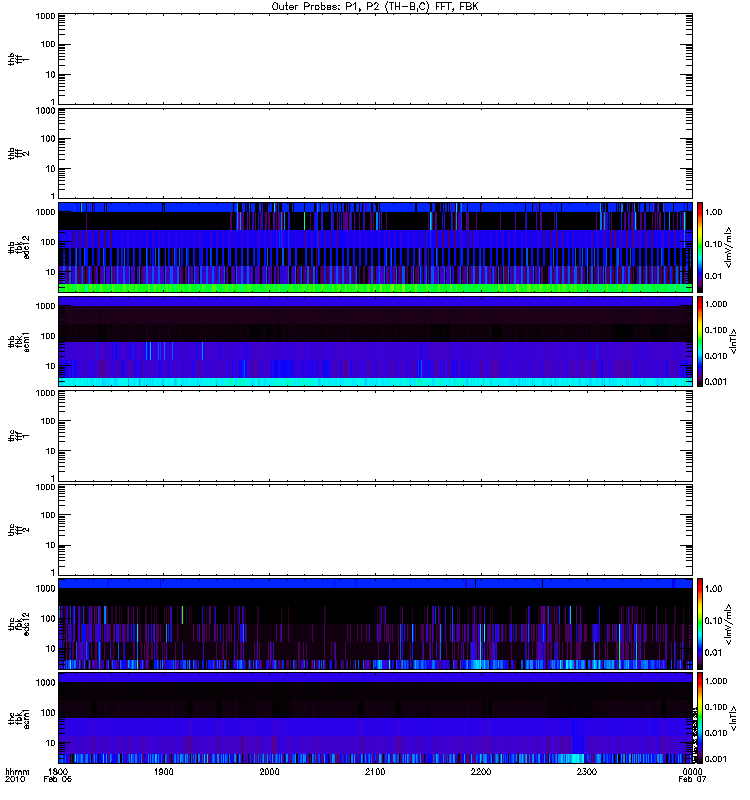The width and height of the screenshot is (750, 800).
Task: Click the color bar beside thb fbk edc12
Action: tap(700, 247)
